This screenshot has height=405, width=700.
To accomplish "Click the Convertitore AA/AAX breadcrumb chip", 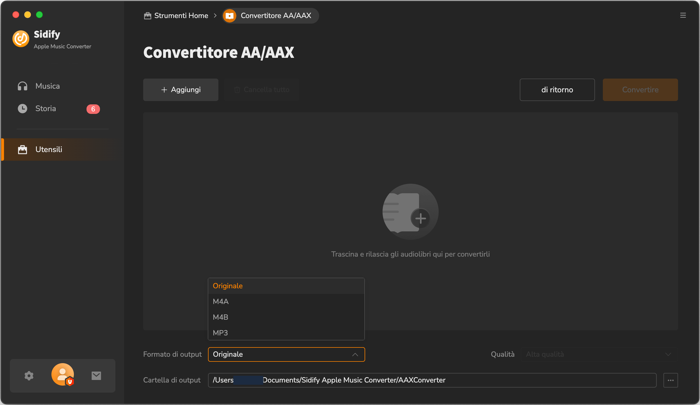I will (271, 16).
